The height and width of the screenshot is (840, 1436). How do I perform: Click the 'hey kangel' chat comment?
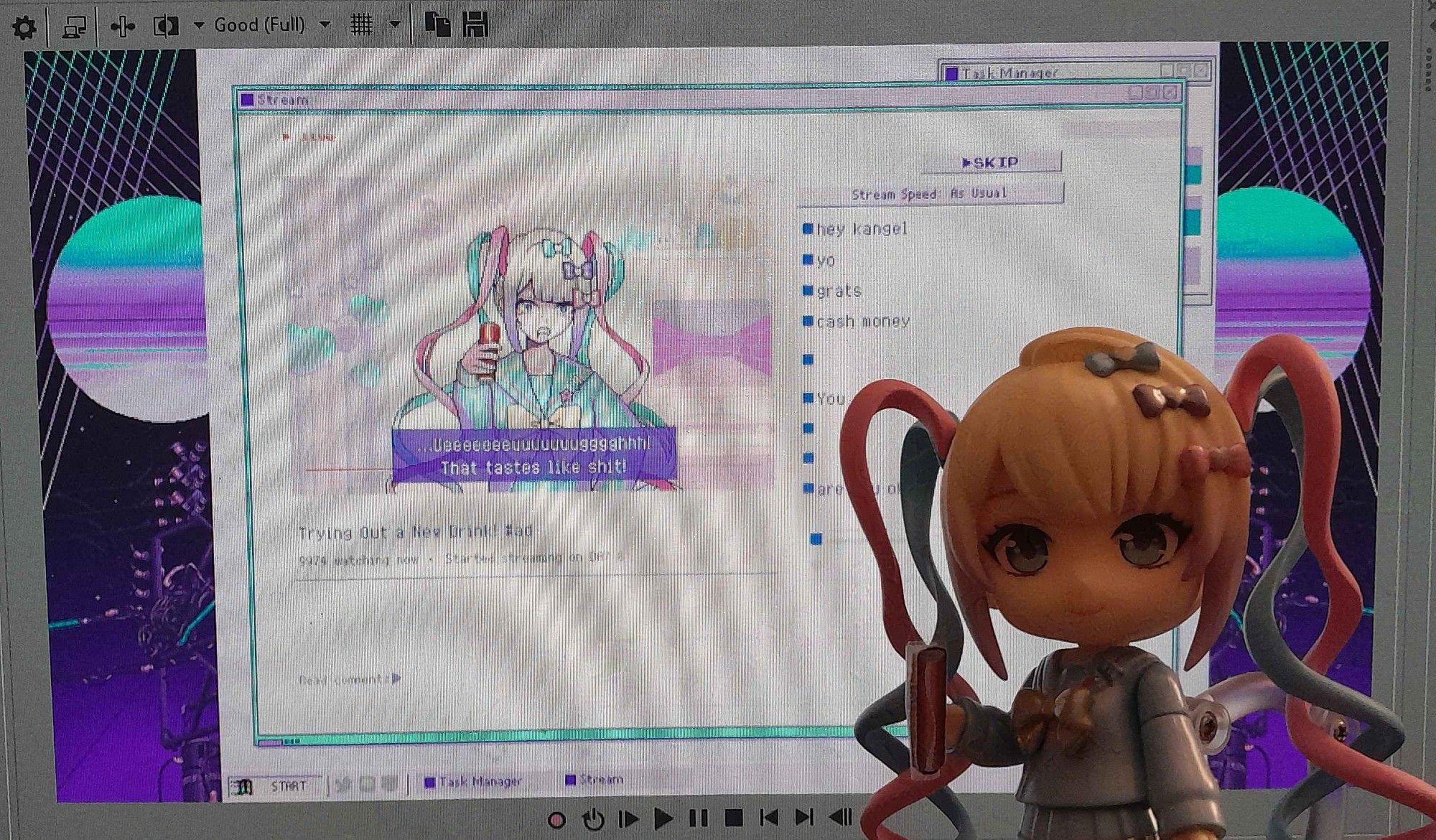[x=855, y=229]
